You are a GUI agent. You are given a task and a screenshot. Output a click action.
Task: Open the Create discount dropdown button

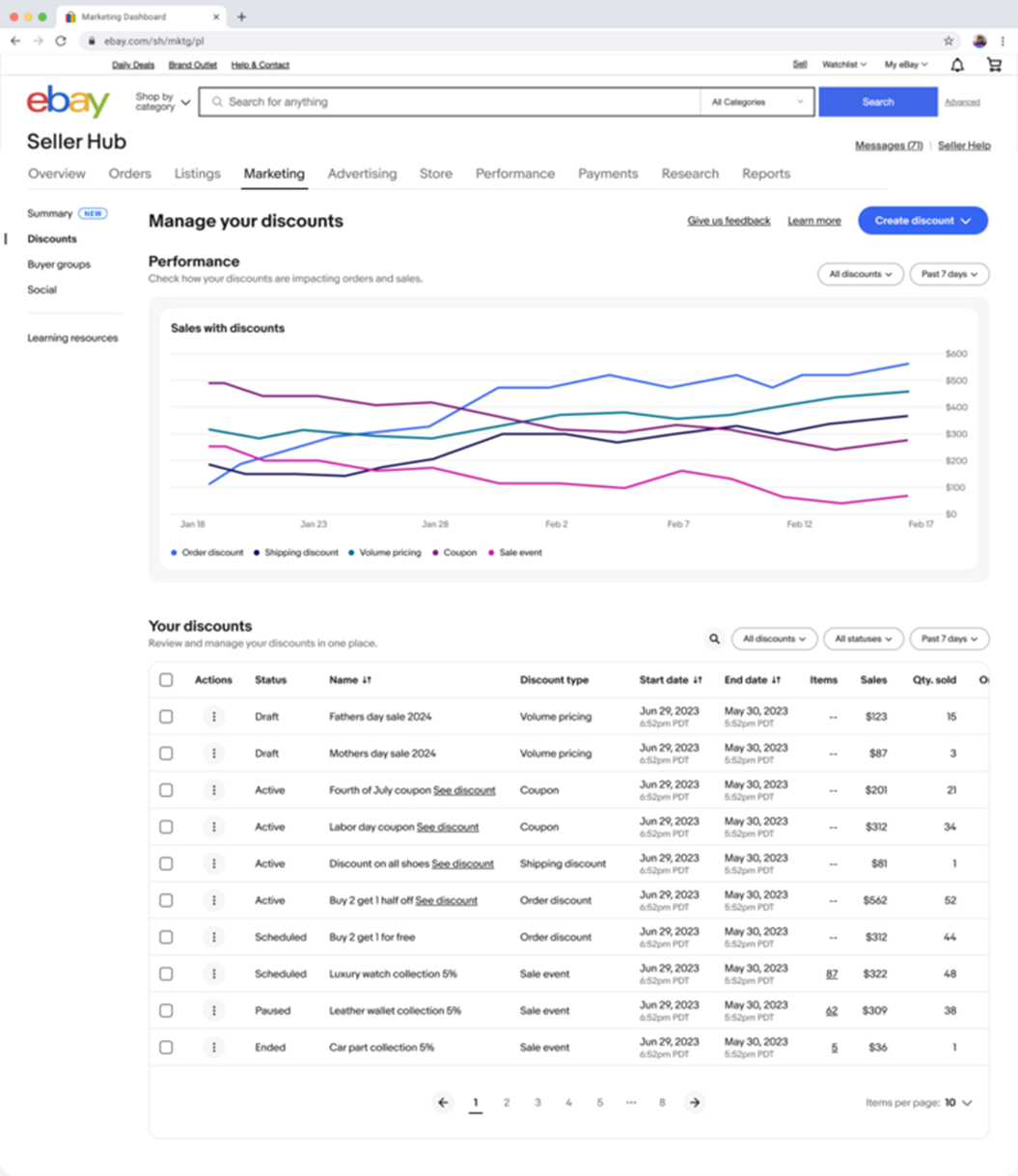click(x=923, y=221)
